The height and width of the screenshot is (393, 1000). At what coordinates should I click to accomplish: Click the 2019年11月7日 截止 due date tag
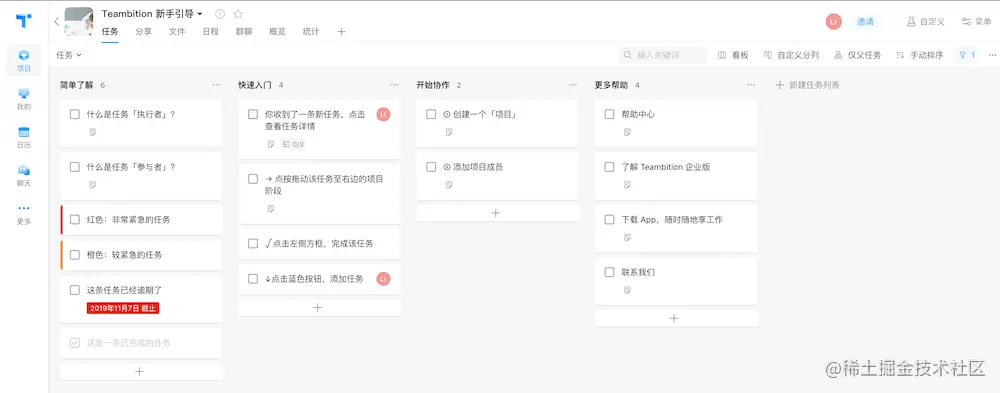click(x=123, y=308)
